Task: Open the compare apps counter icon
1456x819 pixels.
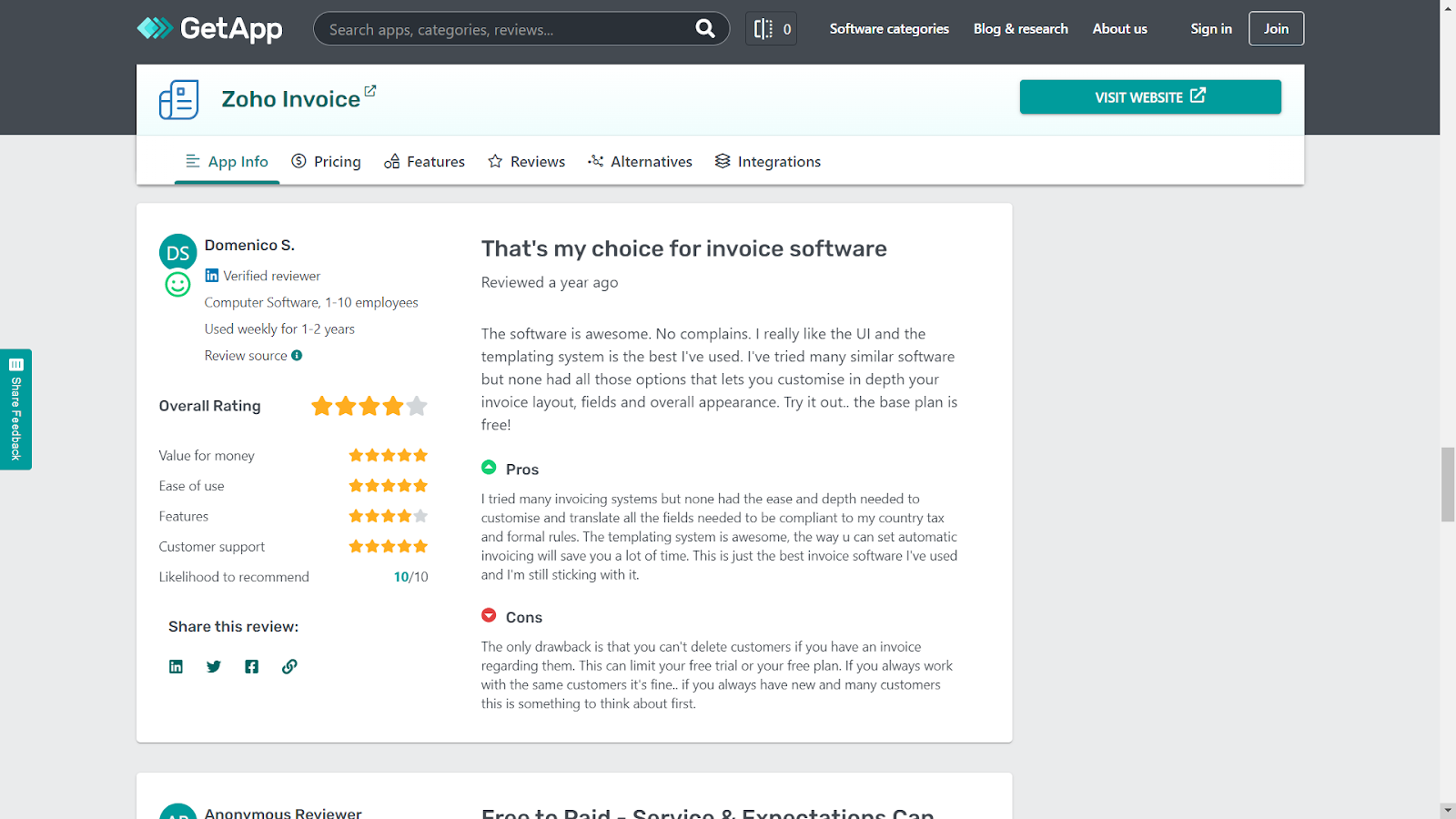Action: point(771,29)
